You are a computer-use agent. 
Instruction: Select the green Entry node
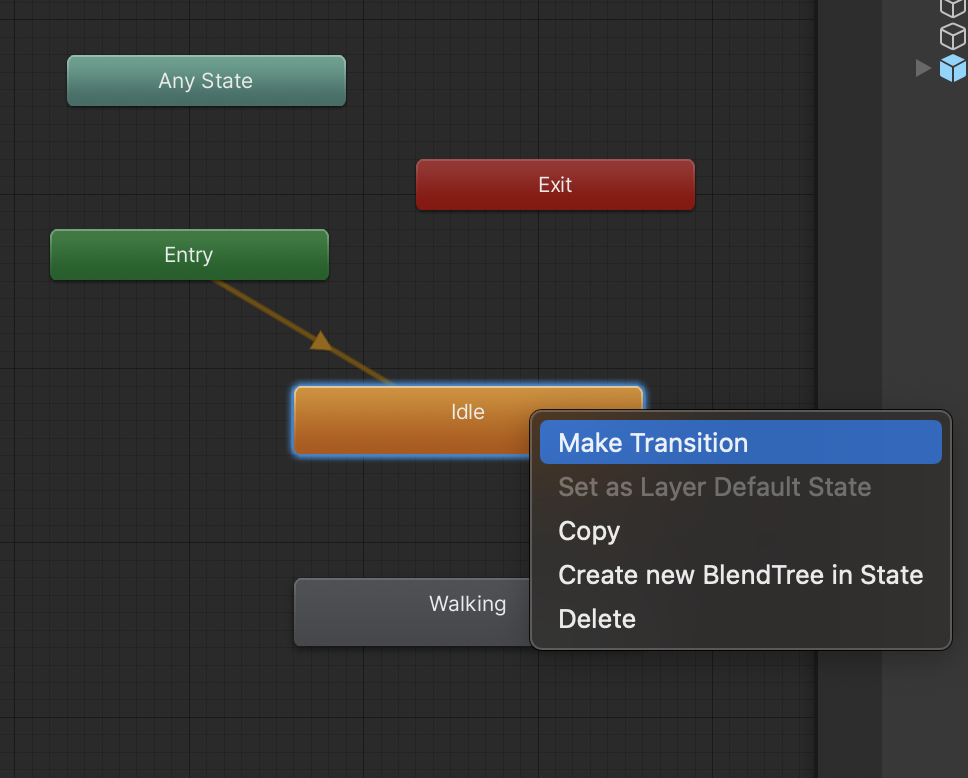[x=189, y=255]
